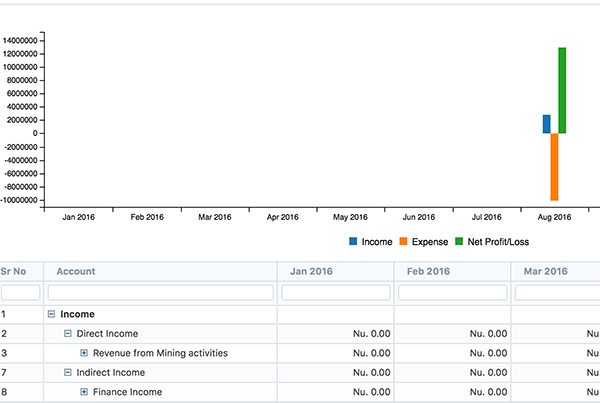The image size is (600, 403).
Task: Select the Income account text
Action: [77, 314]
